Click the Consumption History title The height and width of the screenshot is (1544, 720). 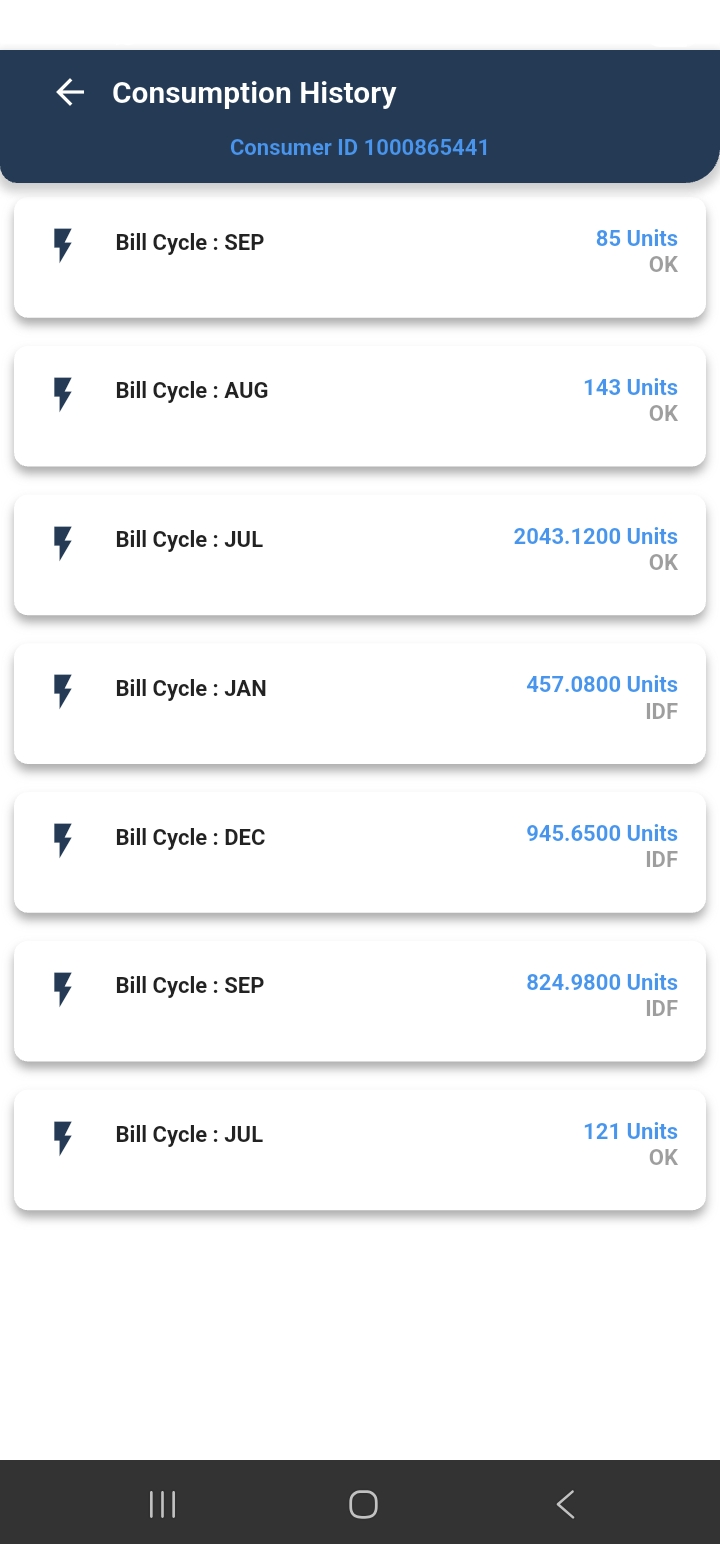tap(254, 93)
